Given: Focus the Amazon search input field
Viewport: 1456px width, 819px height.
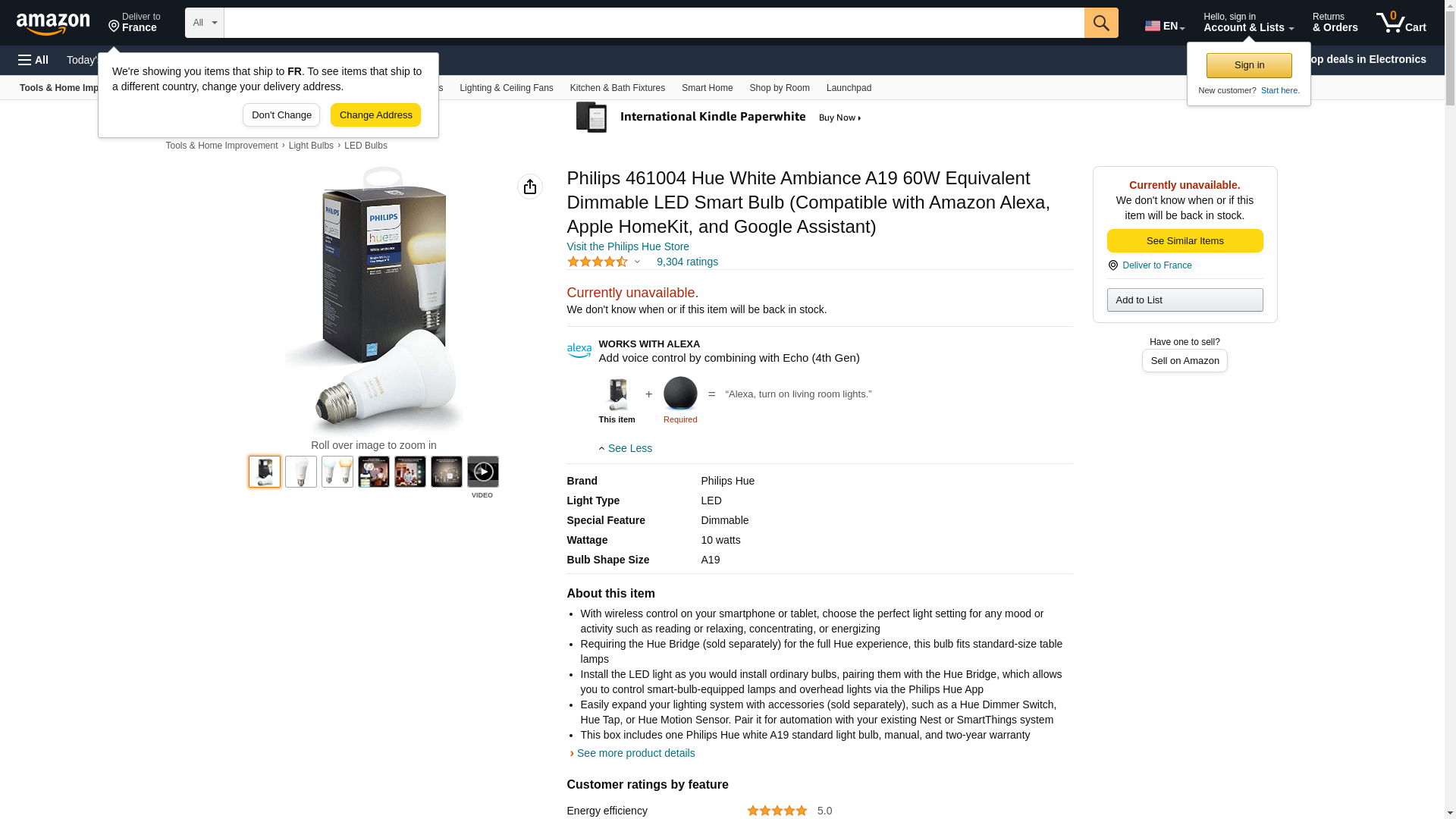Looking at the screenshot, I should tap(654, 23).
